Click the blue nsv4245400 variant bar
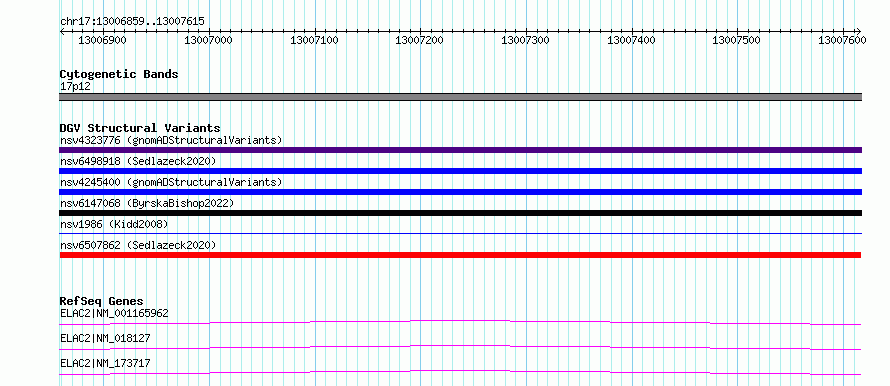 (460, 192)
